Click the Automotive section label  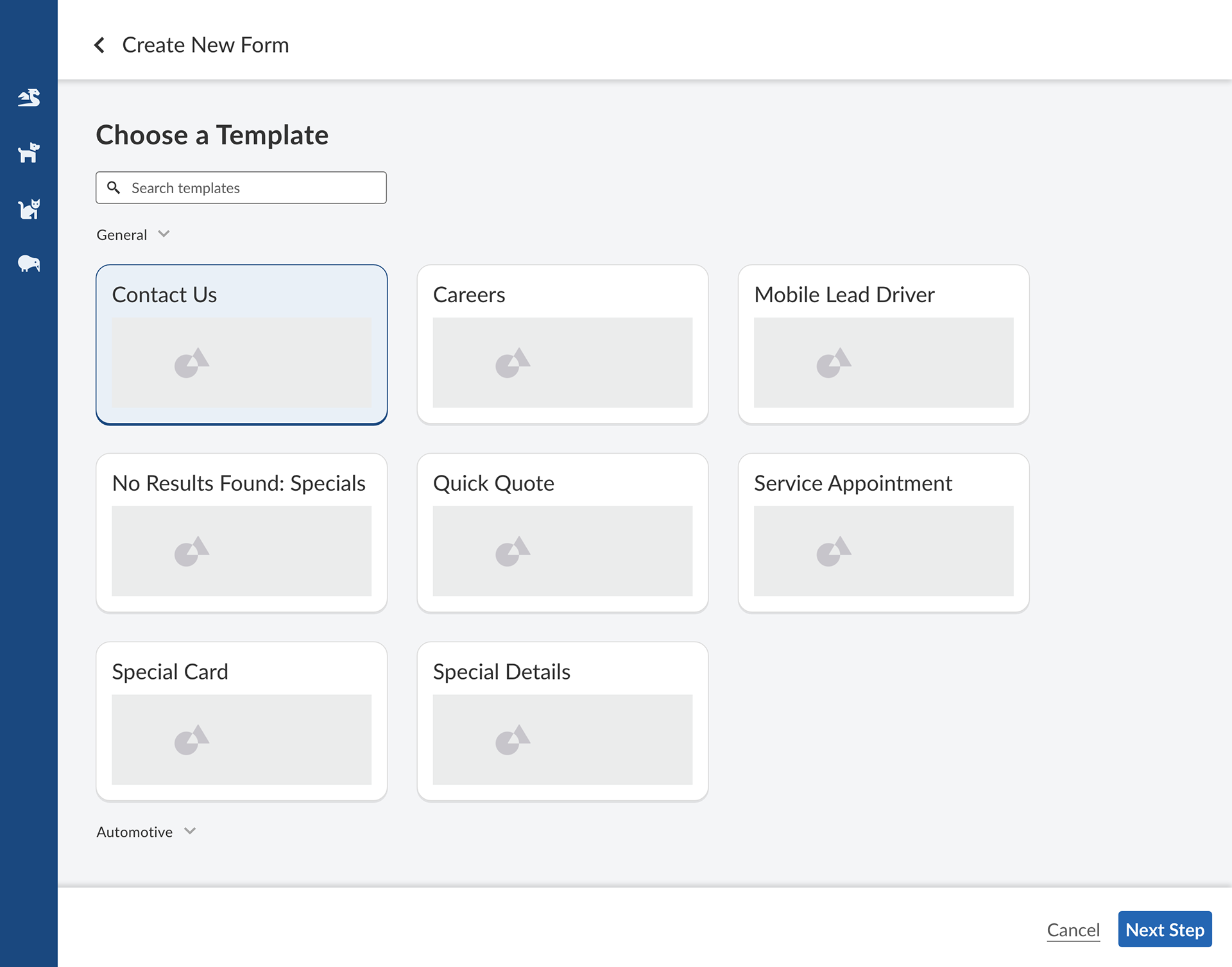135,832
